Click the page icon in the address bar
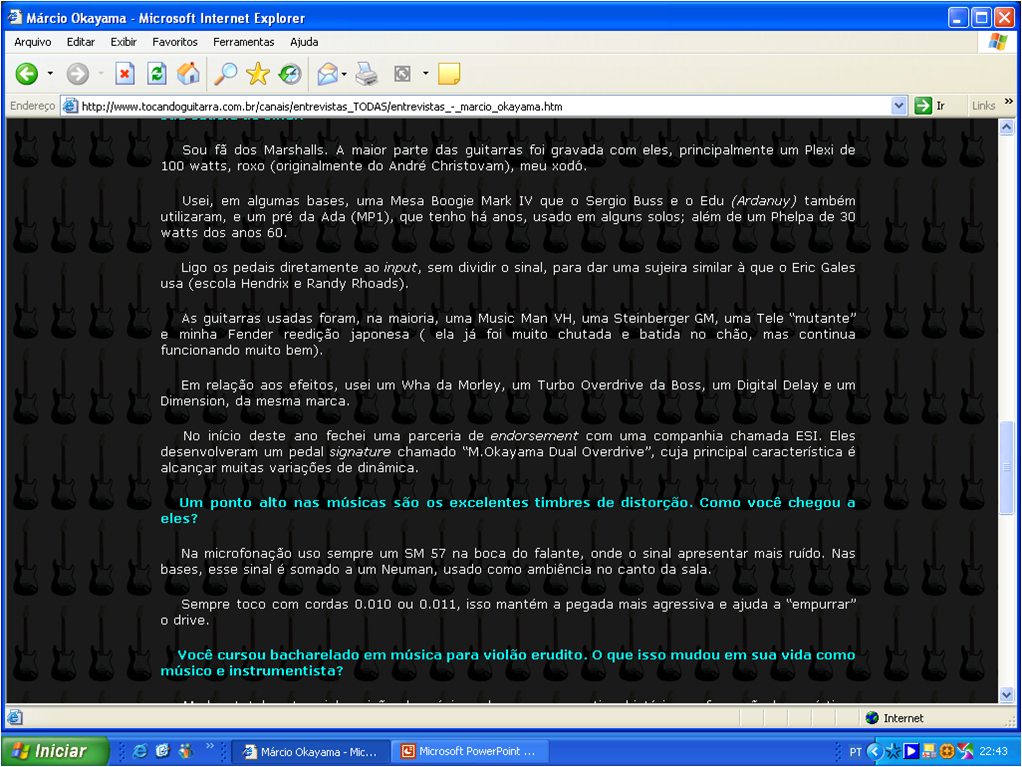Screen dimensions: 1022x767 pos(70,106)
